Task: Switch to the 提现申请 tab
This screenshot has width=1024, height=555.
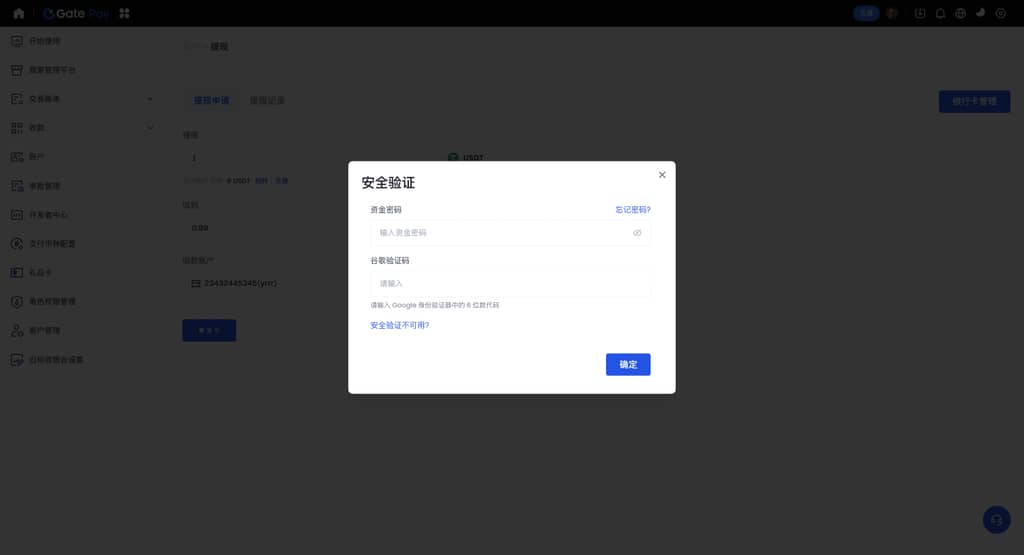Action: (212, 101)
